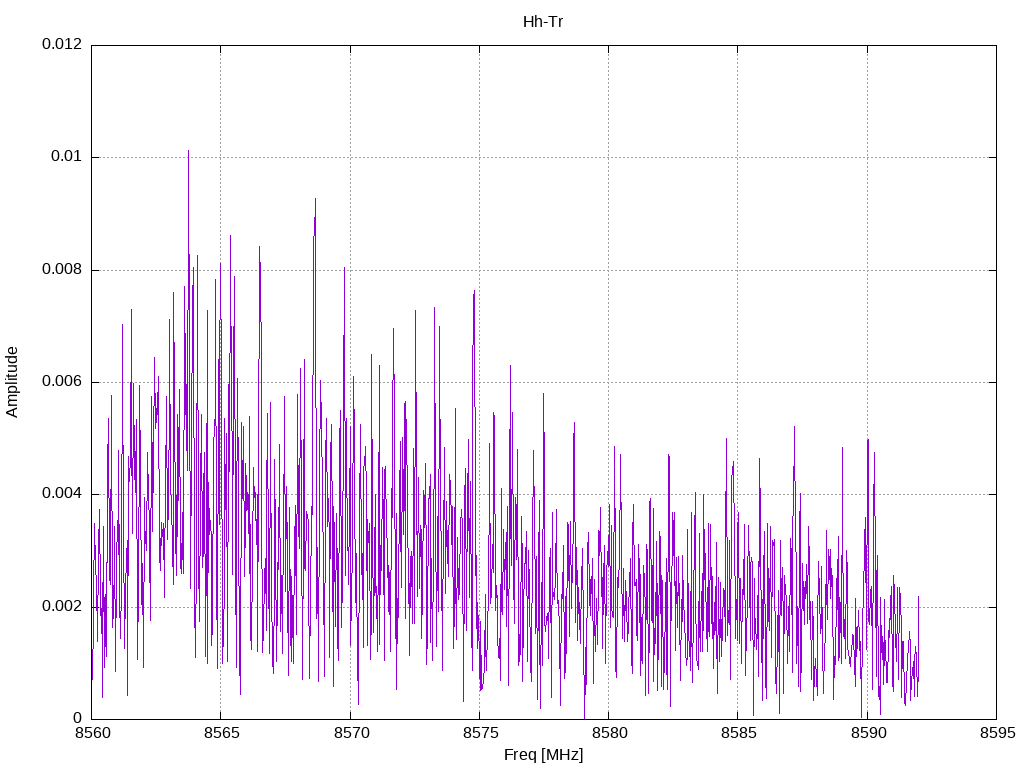Click the 8590 x-axis tick label

pyautogui.click(x=868, y=733)
